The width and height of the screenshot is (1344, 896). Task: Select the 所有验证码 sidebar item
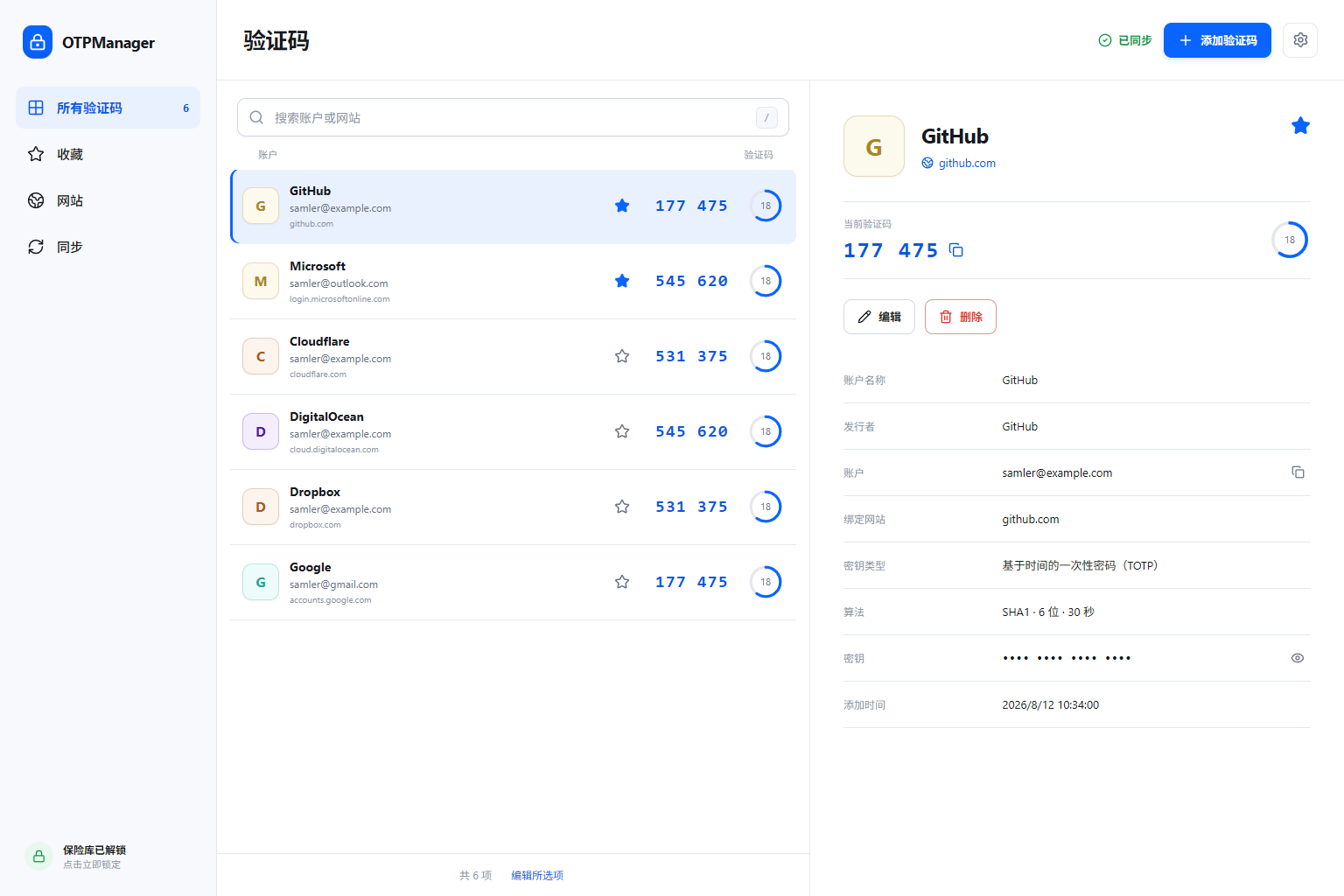[x=108, y=108]
